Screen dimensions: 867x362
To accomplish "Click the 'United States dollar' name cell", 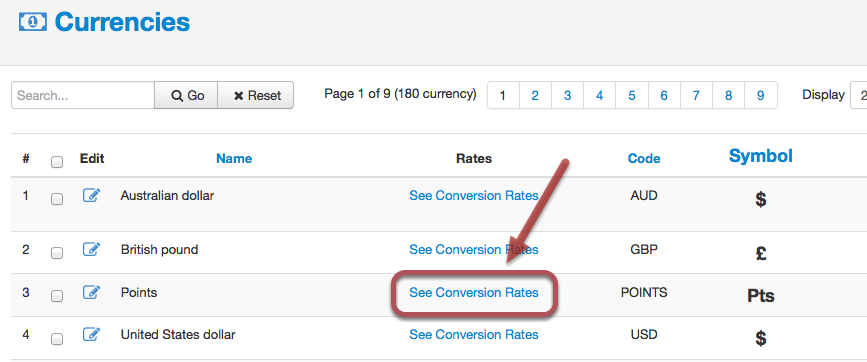I will point(178,335).
